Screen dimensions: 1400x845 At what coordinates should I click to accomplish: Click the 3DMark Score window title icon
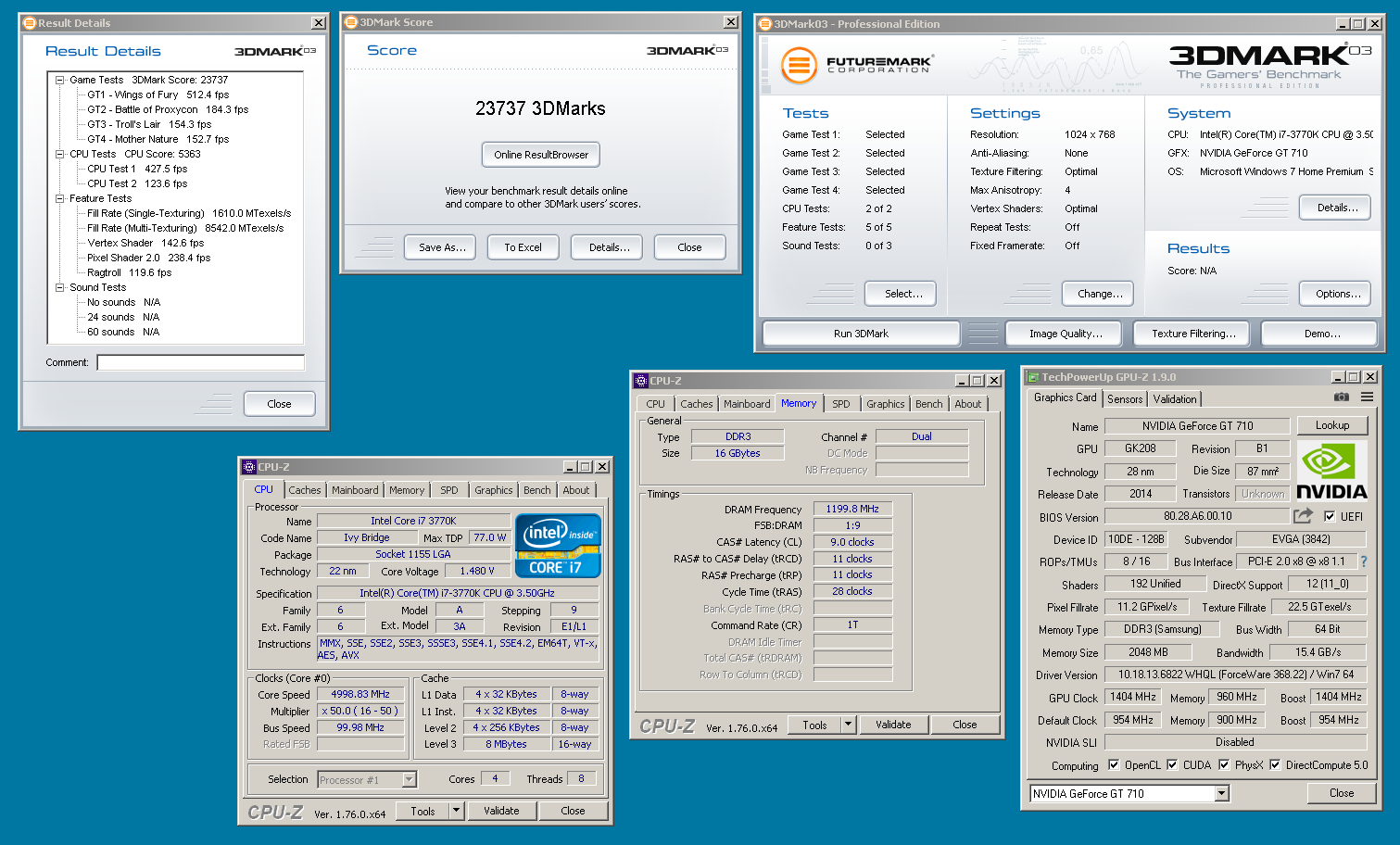pyautogui.click(x=351, y=22)
